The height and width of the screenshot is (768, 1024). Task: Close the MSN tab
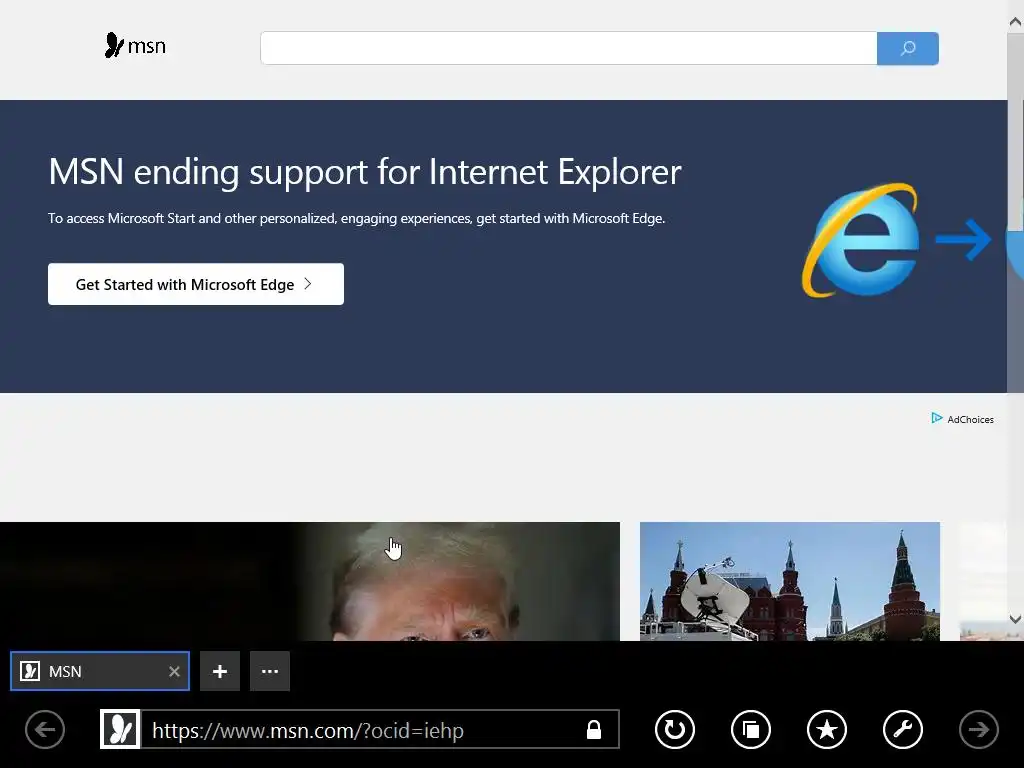click(x=174, y=671)
